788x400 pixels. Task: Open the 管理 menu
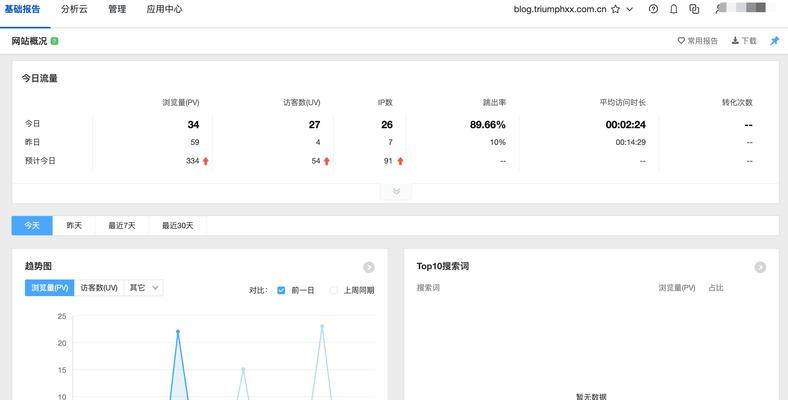(117, 9)
